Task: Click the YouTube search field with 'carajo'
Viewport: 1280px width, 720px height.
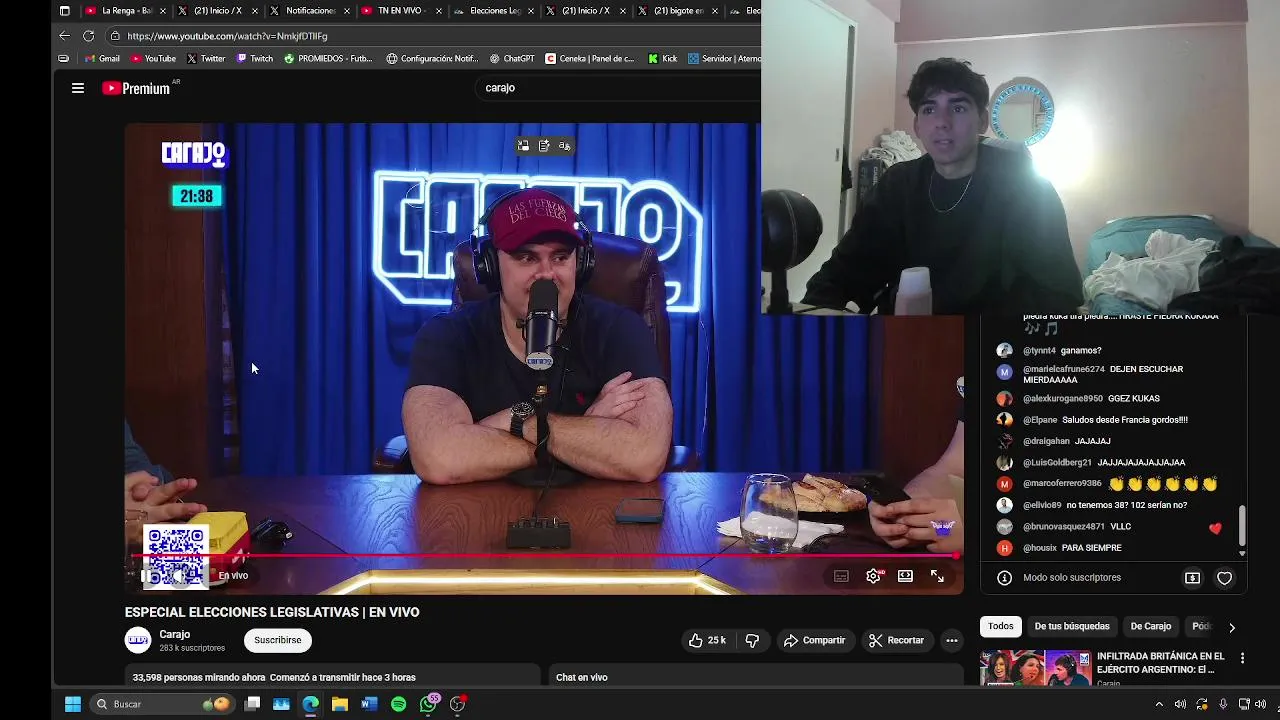Action: point(620,88)
